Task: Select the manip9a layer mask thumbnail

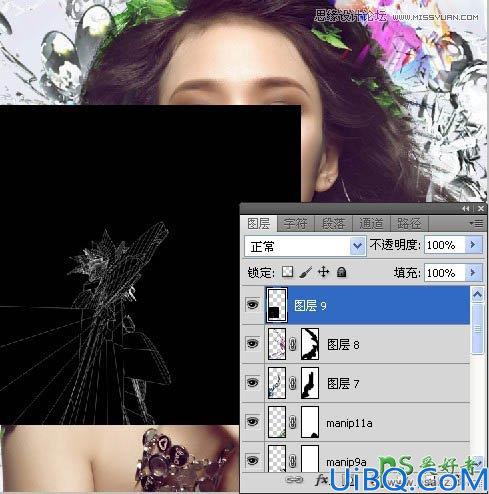Action: (x=310, y=459)
